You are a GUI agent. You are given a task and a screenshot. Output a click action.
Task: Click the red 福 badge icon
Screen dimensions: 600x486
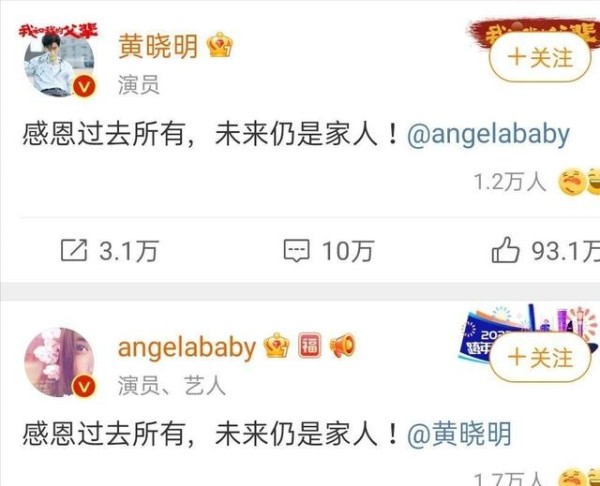310,346
